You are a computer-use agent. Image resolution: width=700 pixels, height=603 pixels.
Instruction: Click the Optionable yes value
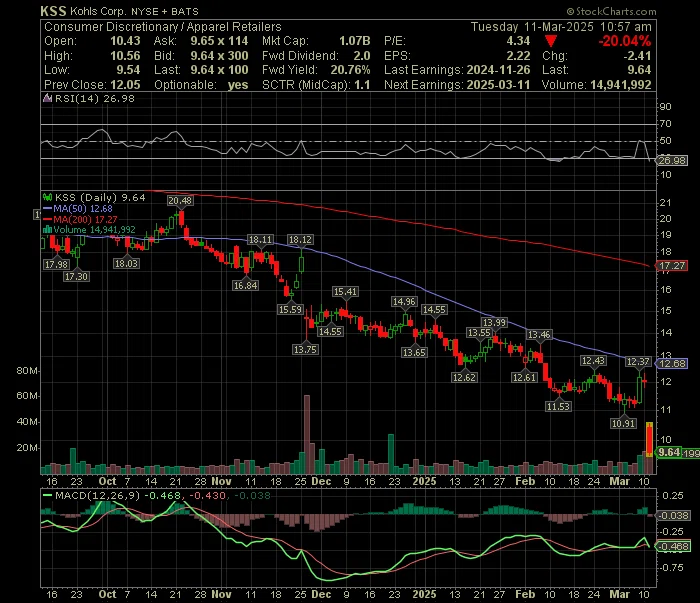tap(238, 85)
